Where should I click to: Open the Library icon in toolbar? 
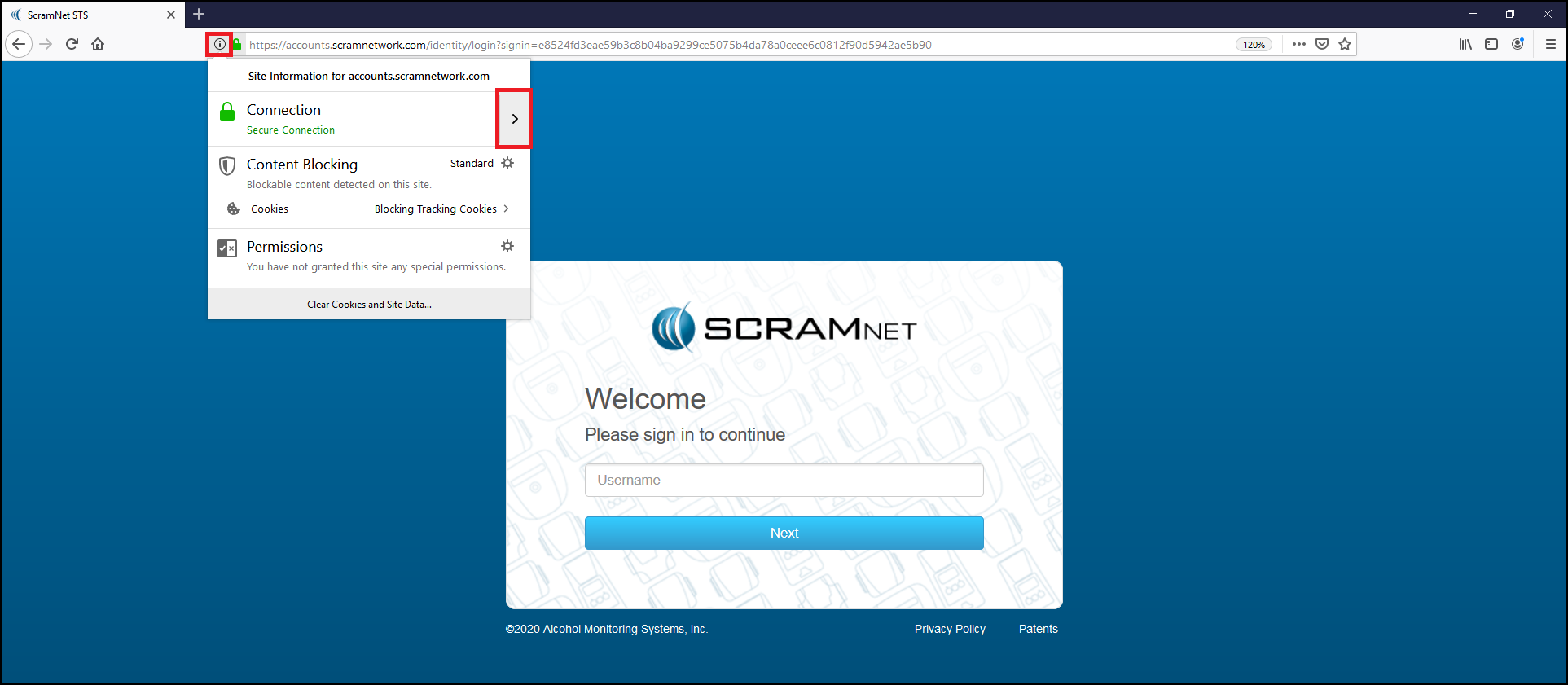coord(1465,44)
